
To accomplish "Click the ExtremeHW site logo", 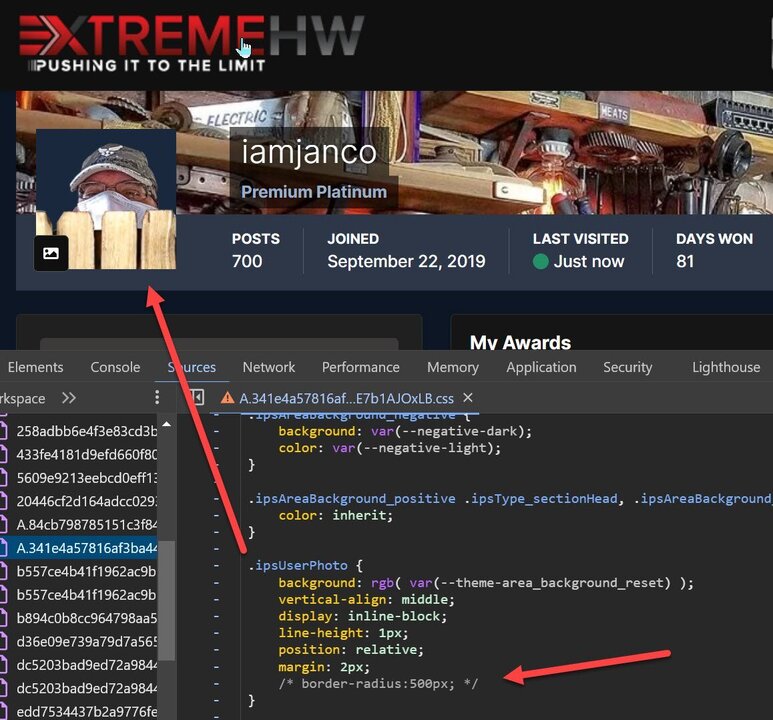I will [190, 42].
